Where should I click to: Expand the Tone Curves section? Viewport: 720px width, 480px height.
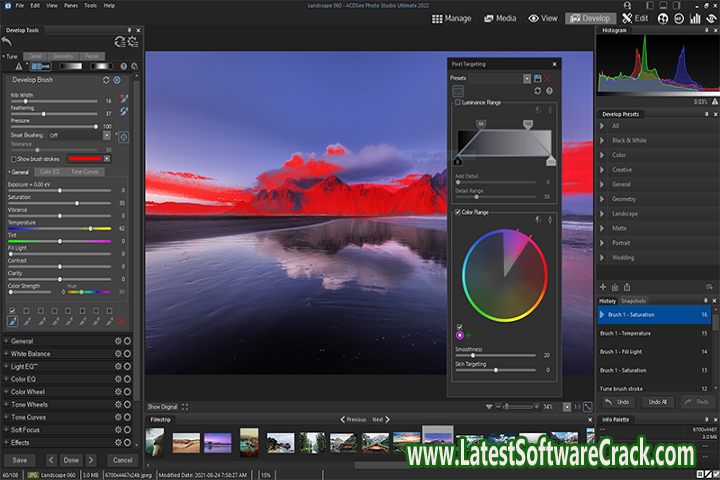pyautogui.click(x=6, y=417)
